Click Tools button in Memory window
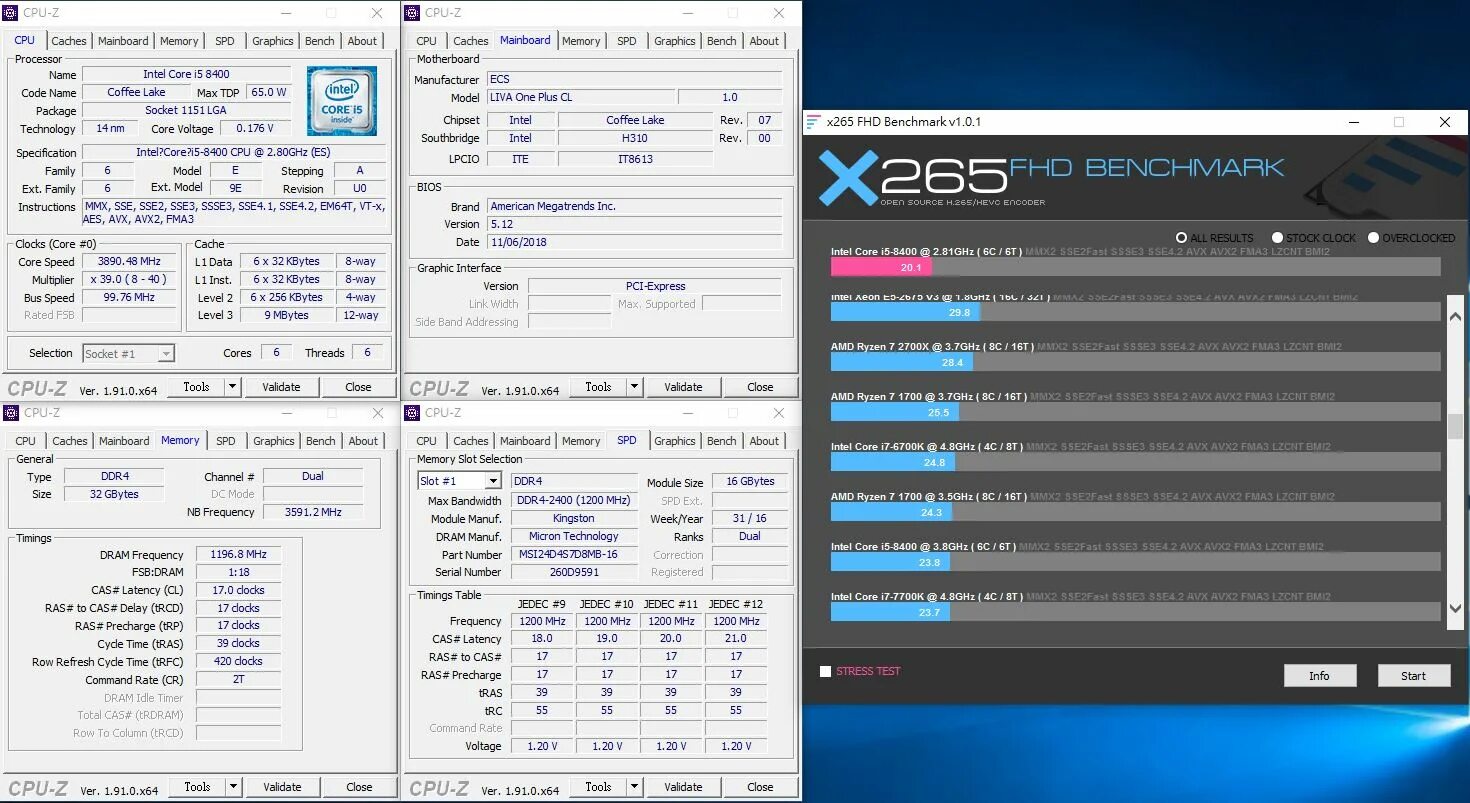 tap(198, 787)
